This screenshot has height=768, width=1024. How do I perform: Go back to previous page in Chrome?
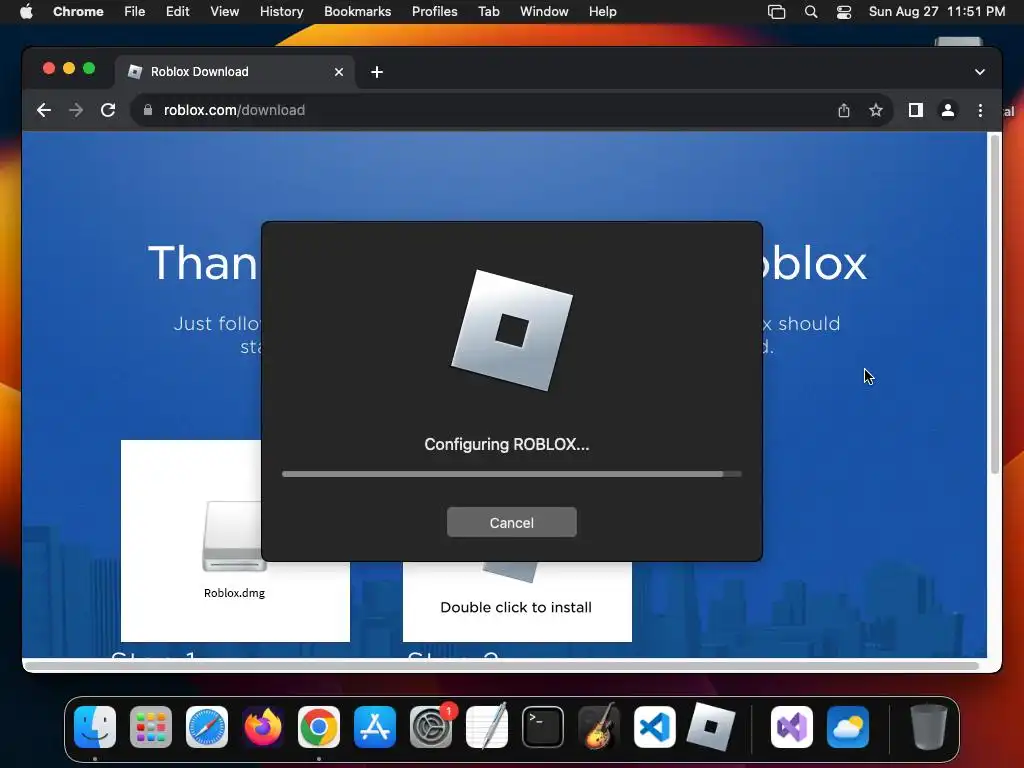click(x=44, y=110)
